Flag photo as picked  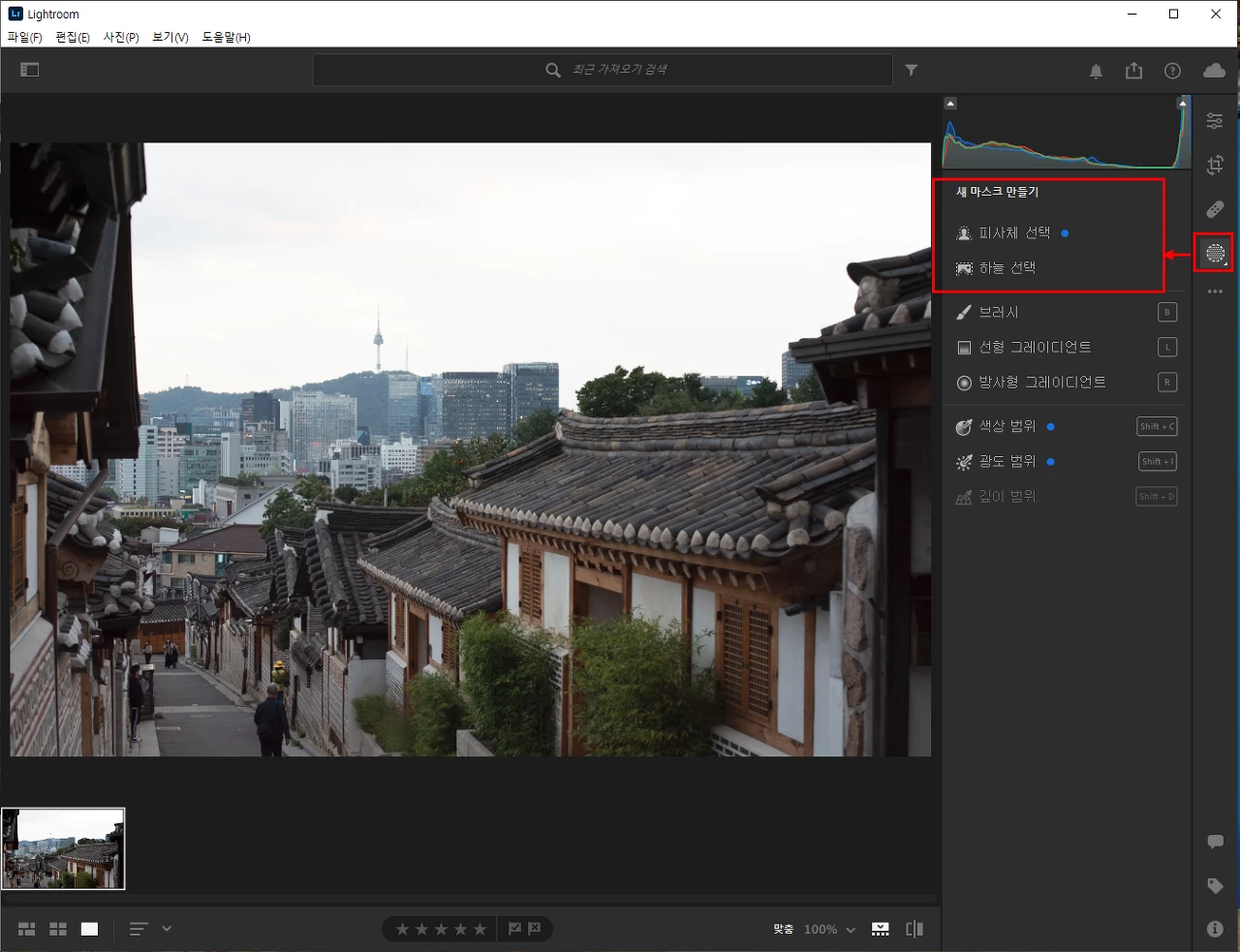[514, 929]
